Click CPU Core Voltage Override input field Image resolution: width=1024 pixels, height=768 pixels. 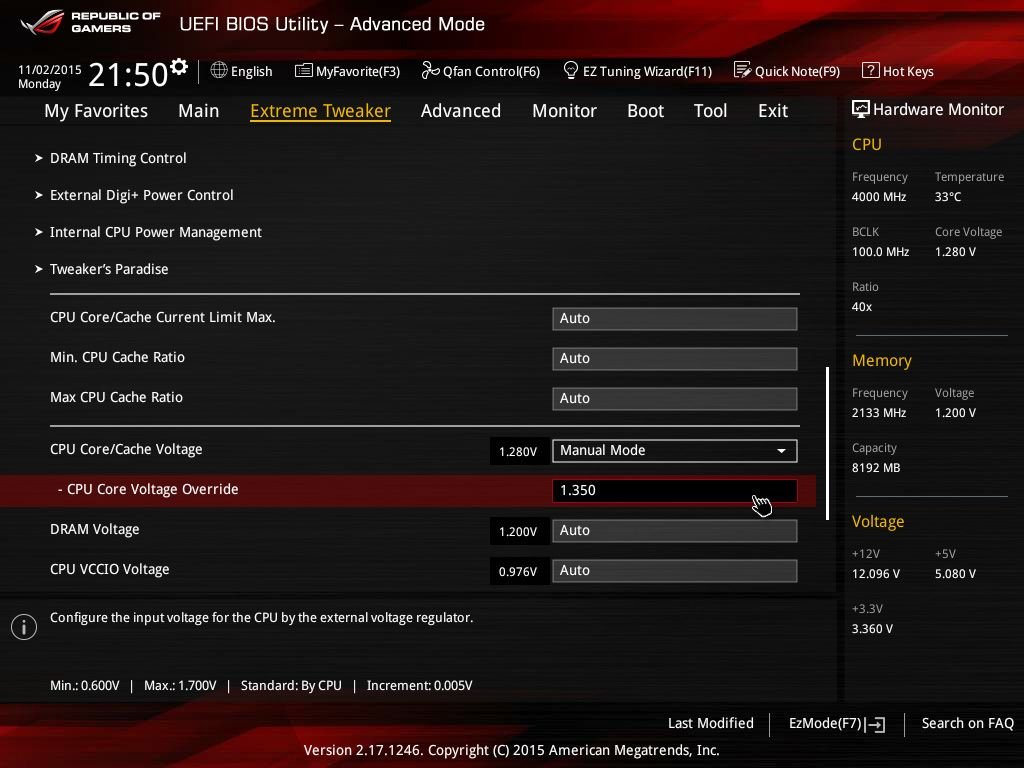coord(675,490)
